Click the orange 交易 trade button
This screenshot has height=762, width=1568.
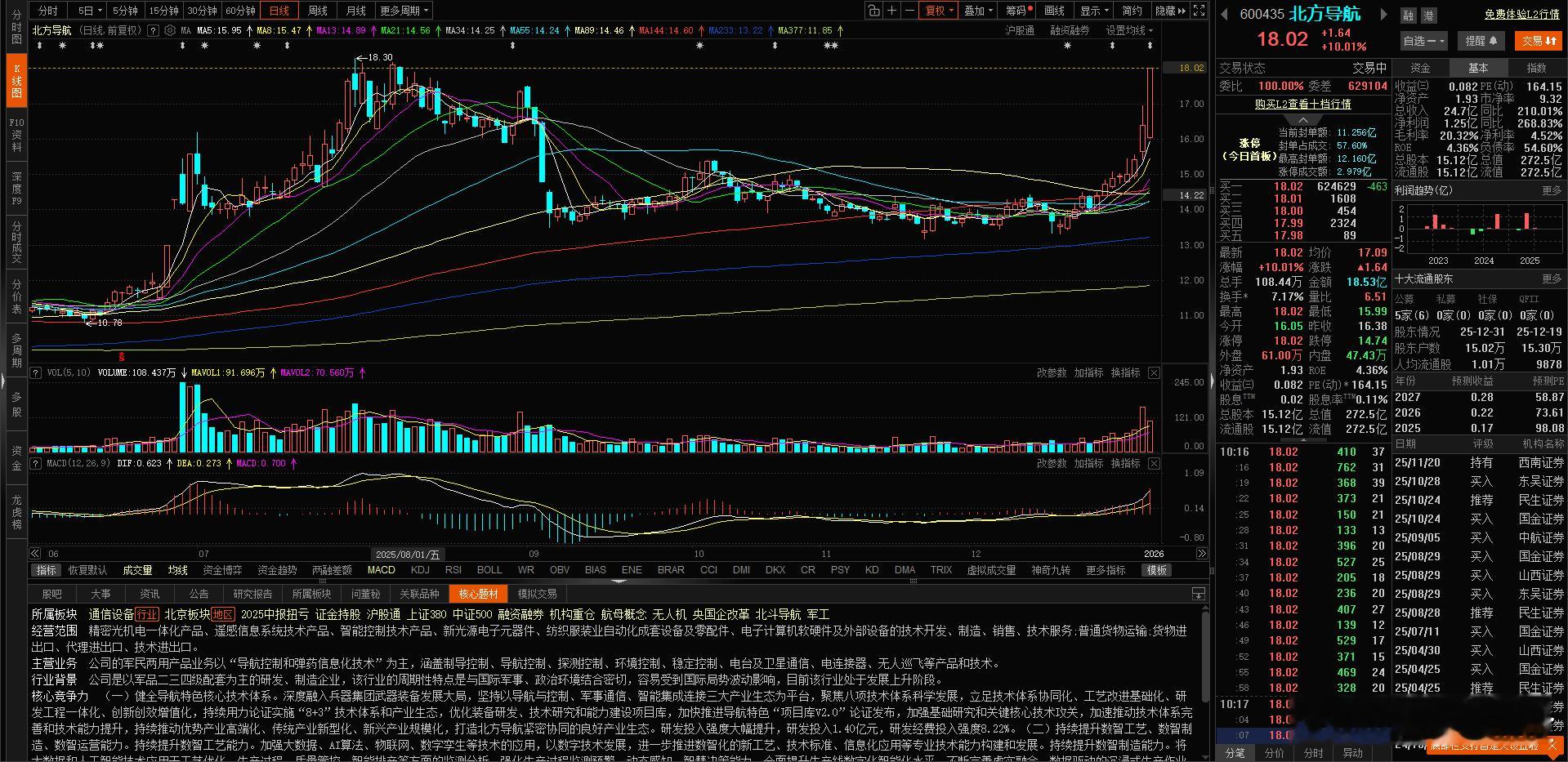[1537, 40]
